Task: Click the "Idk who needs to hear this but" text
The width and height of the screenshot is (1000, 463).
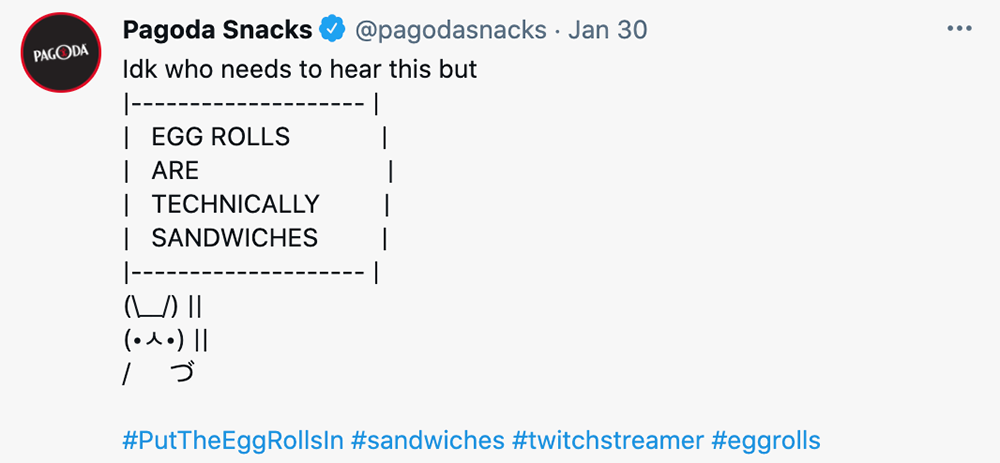Action: 300,70
